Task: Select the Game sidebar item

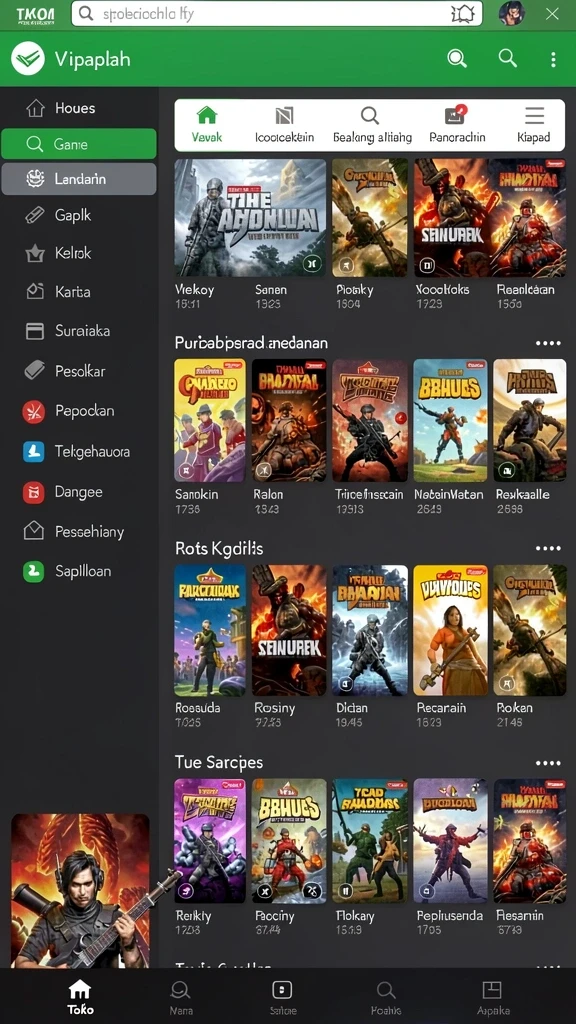Action: click(78, 144)
